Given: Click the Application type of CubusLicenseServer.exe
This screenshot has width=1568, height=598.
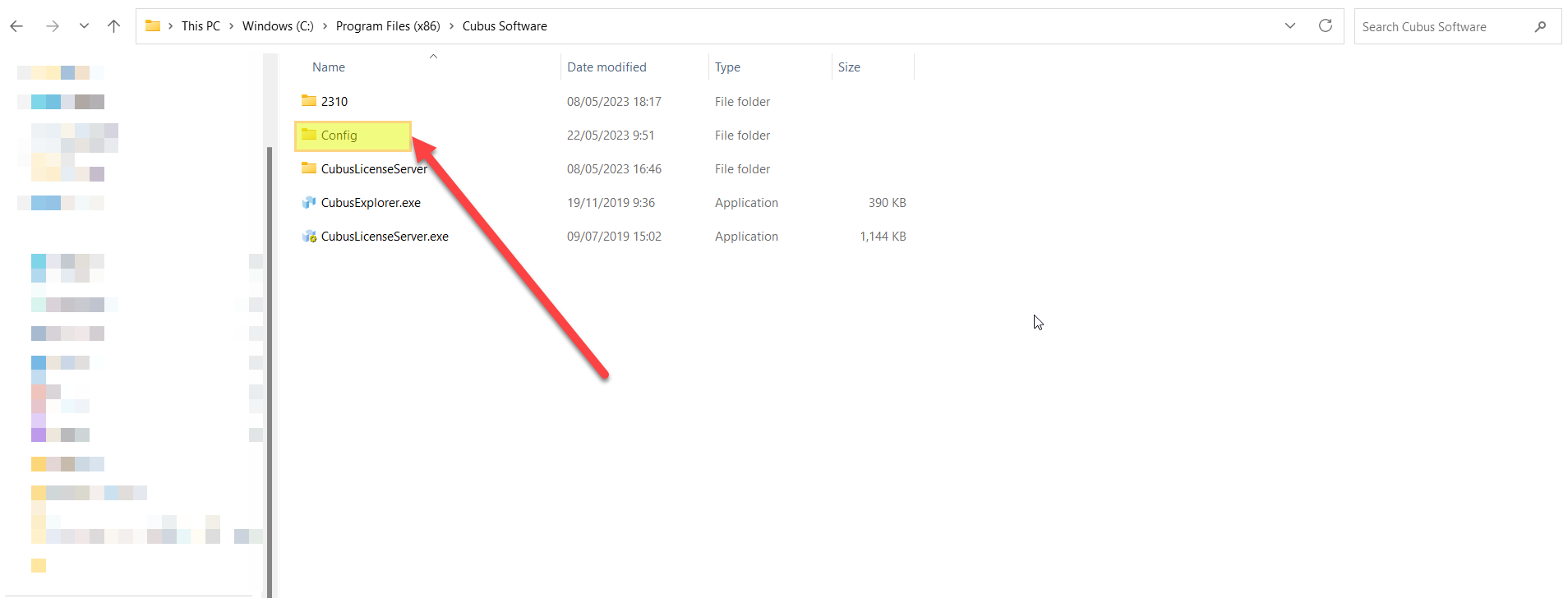Looking at the screenshot, I should point(746,237).
